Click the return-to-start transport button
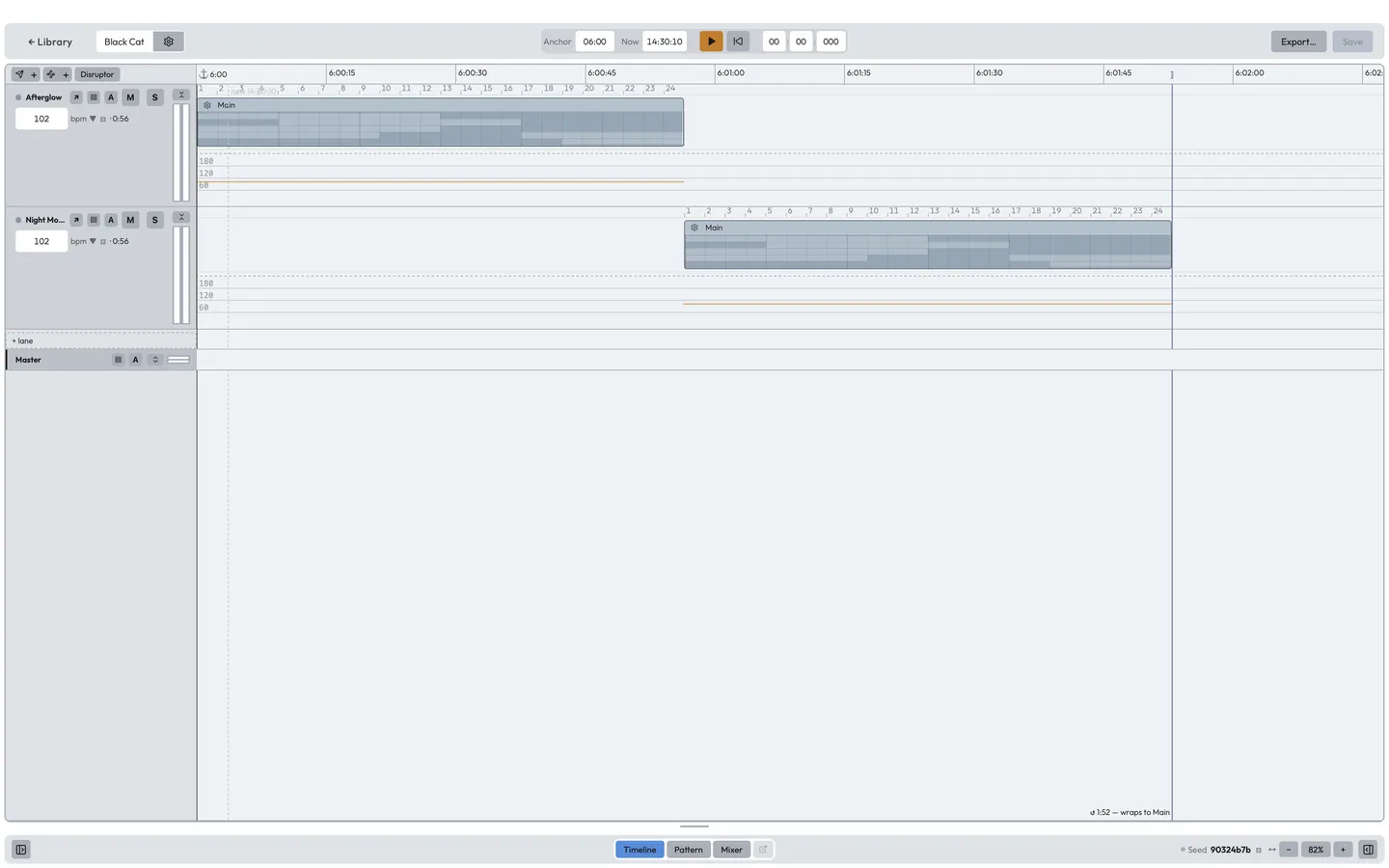This screenshot has width=1389, height=868. (738, 41)
